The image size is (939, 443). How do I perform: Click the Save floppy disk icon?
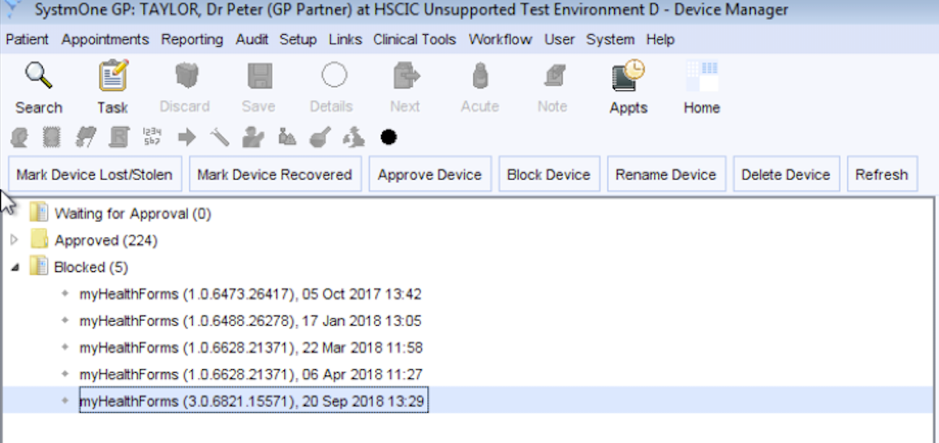(259, 77)
